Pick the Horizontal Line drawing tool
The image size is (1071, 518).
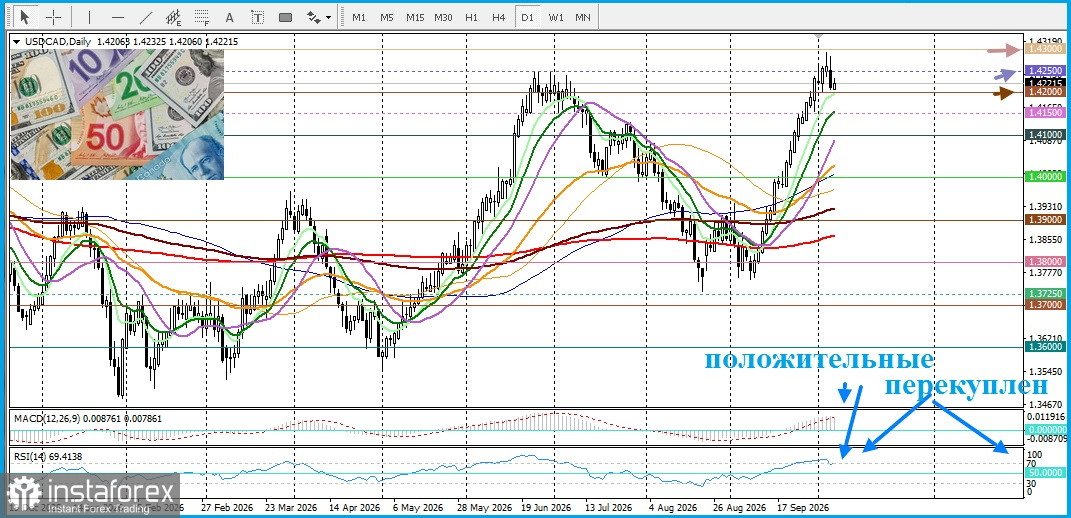pyautogui.click(x=117, y=16)
